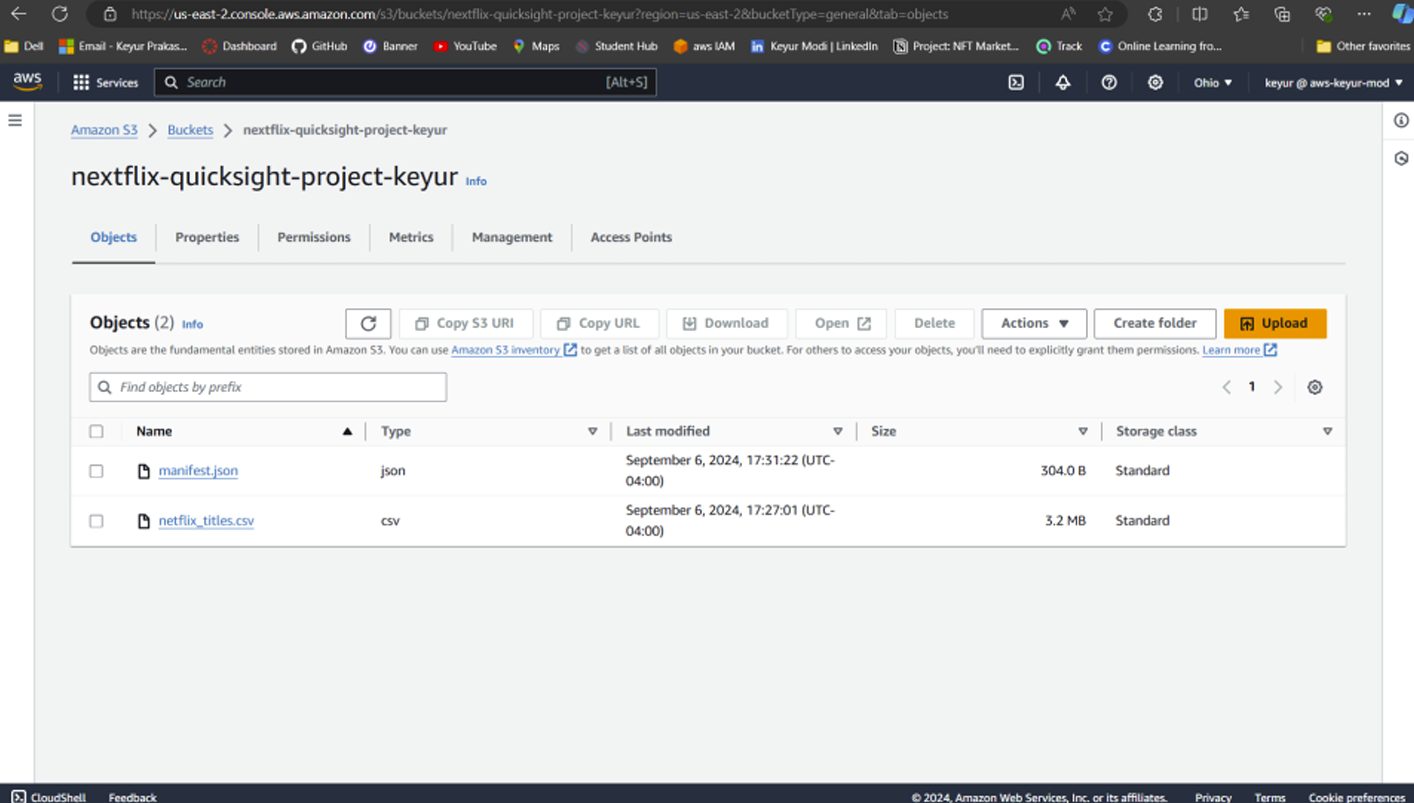
Task: Check the netflix_titles.csv row checkbox
Action: tap(96, 521)
